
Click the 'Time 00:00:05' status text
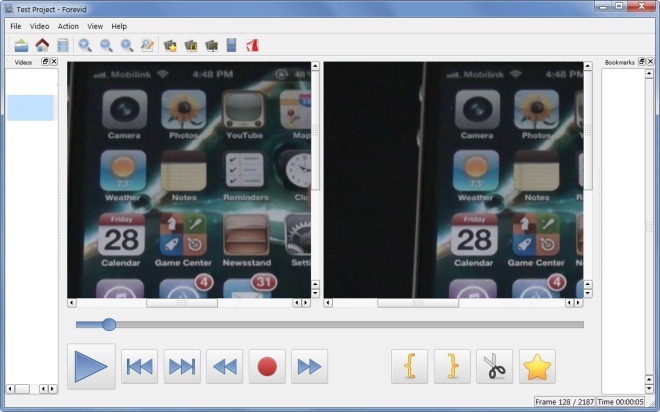[620, 402]
